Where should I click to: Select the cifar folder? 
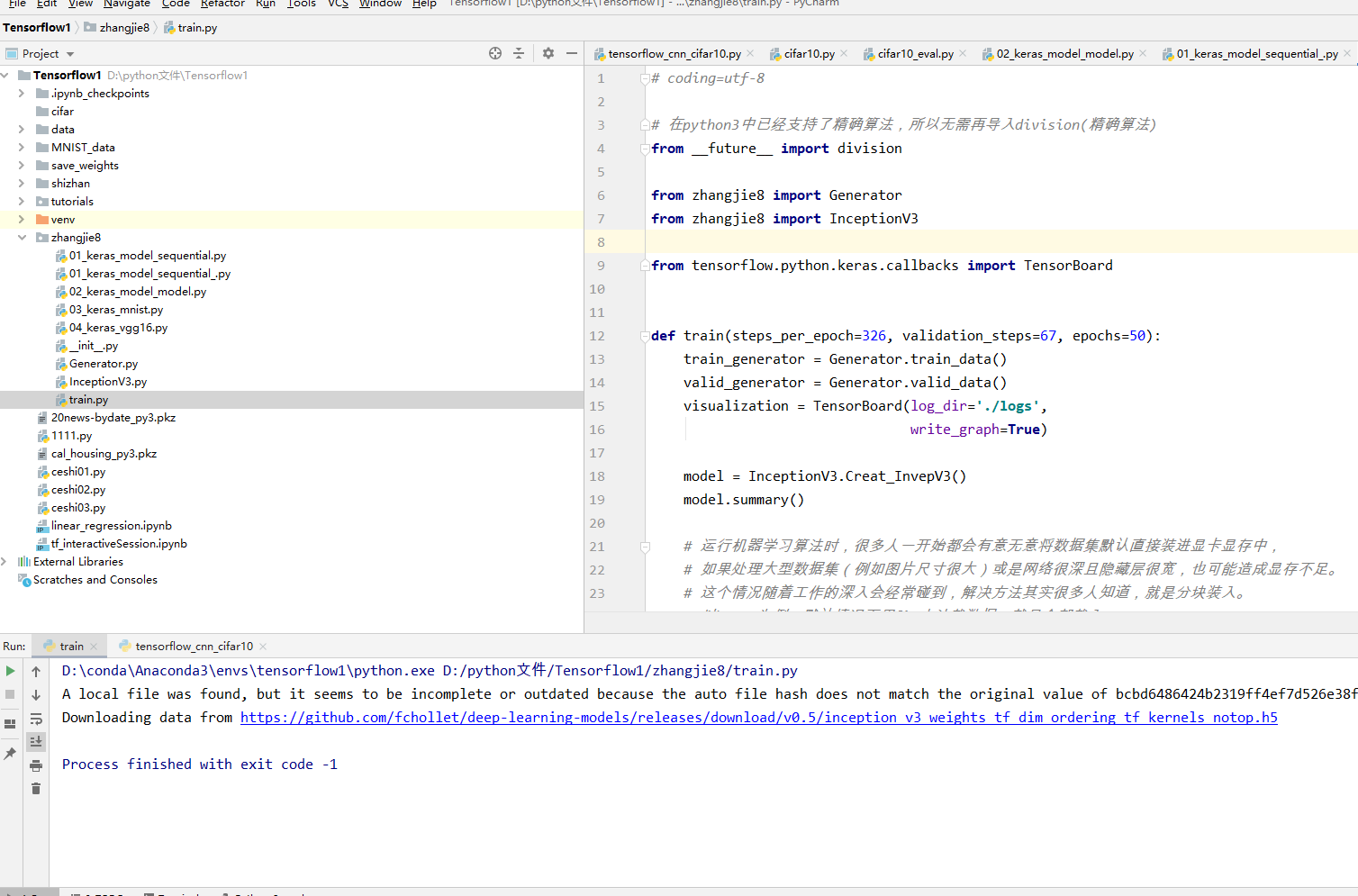tap(62, 112)
